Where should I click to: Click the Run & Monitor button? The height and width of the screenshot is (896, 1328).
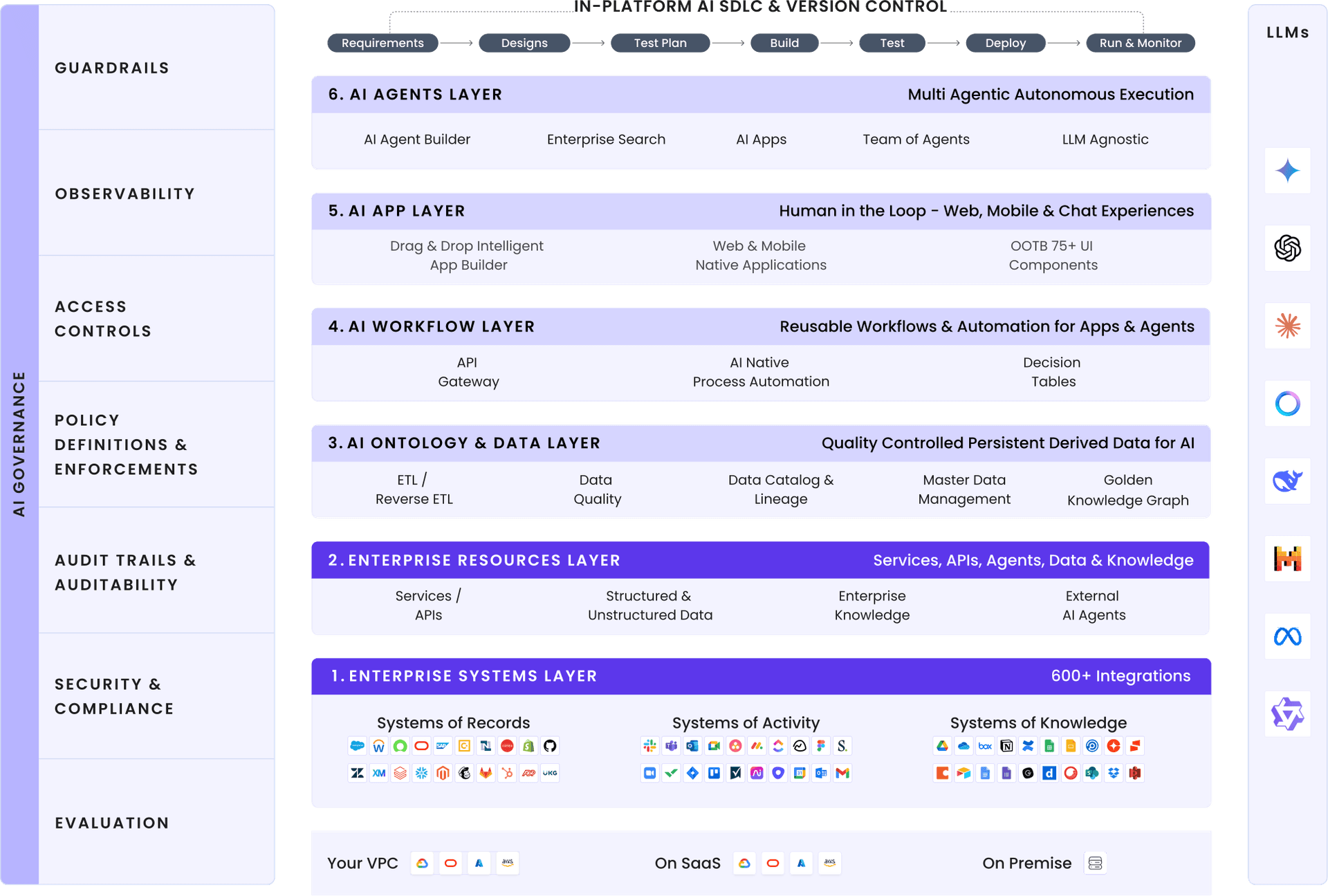(x=1140, y=43)
